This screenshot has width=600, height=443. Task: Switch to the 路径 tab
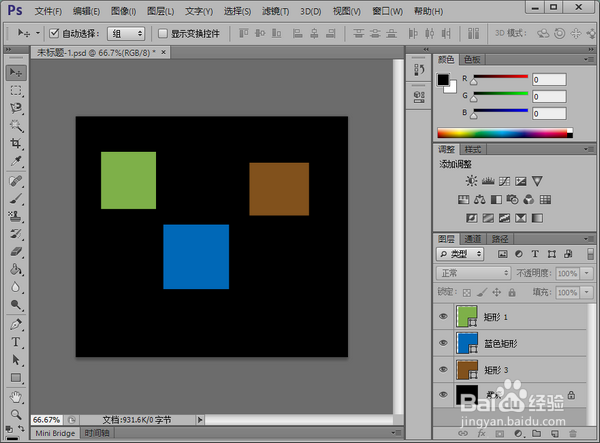click(500, 239)
